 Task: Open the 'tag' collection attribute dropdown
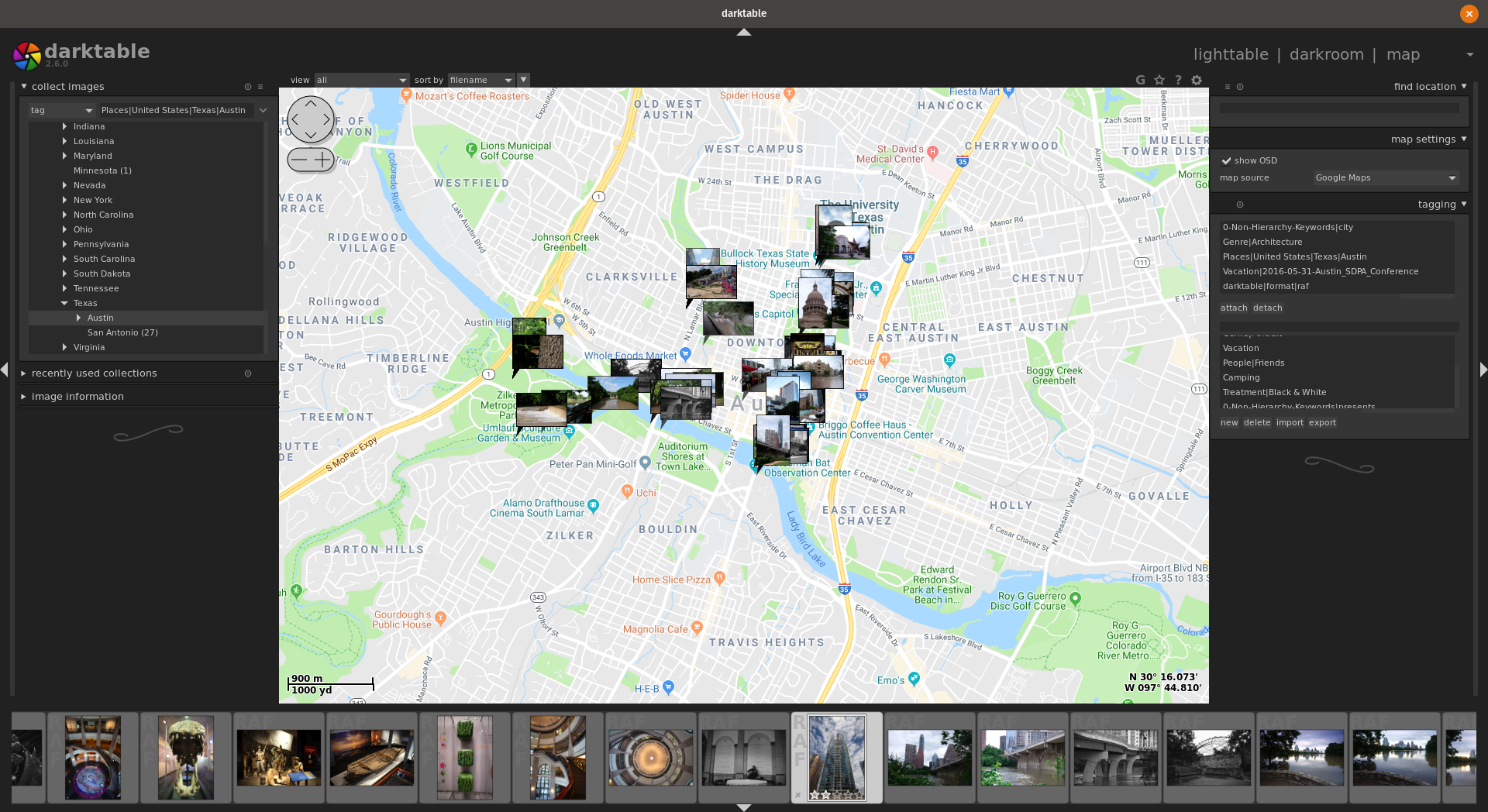pyautogui.click(x=61, y=110)
